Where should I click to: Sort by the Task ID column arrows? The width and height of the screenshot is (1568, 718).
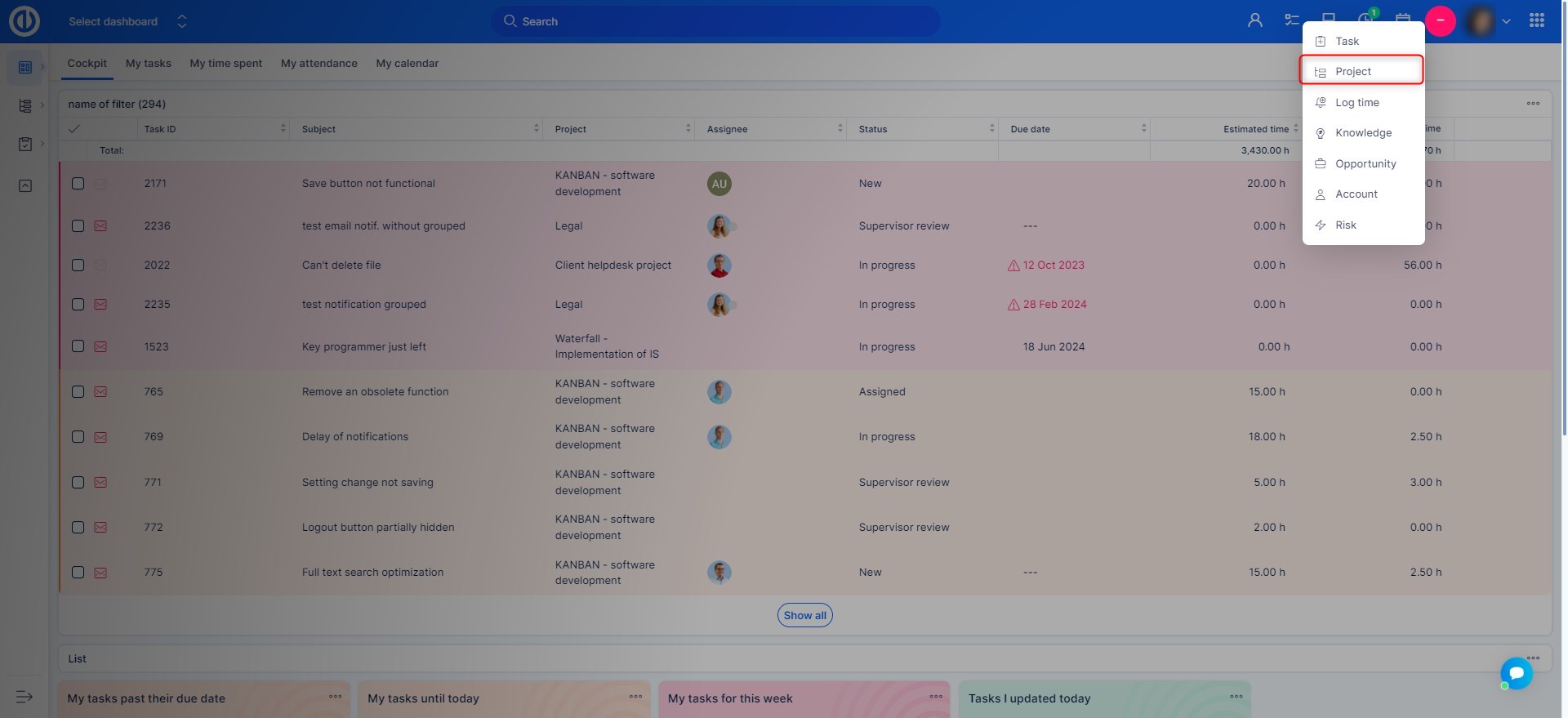point(283,129)
